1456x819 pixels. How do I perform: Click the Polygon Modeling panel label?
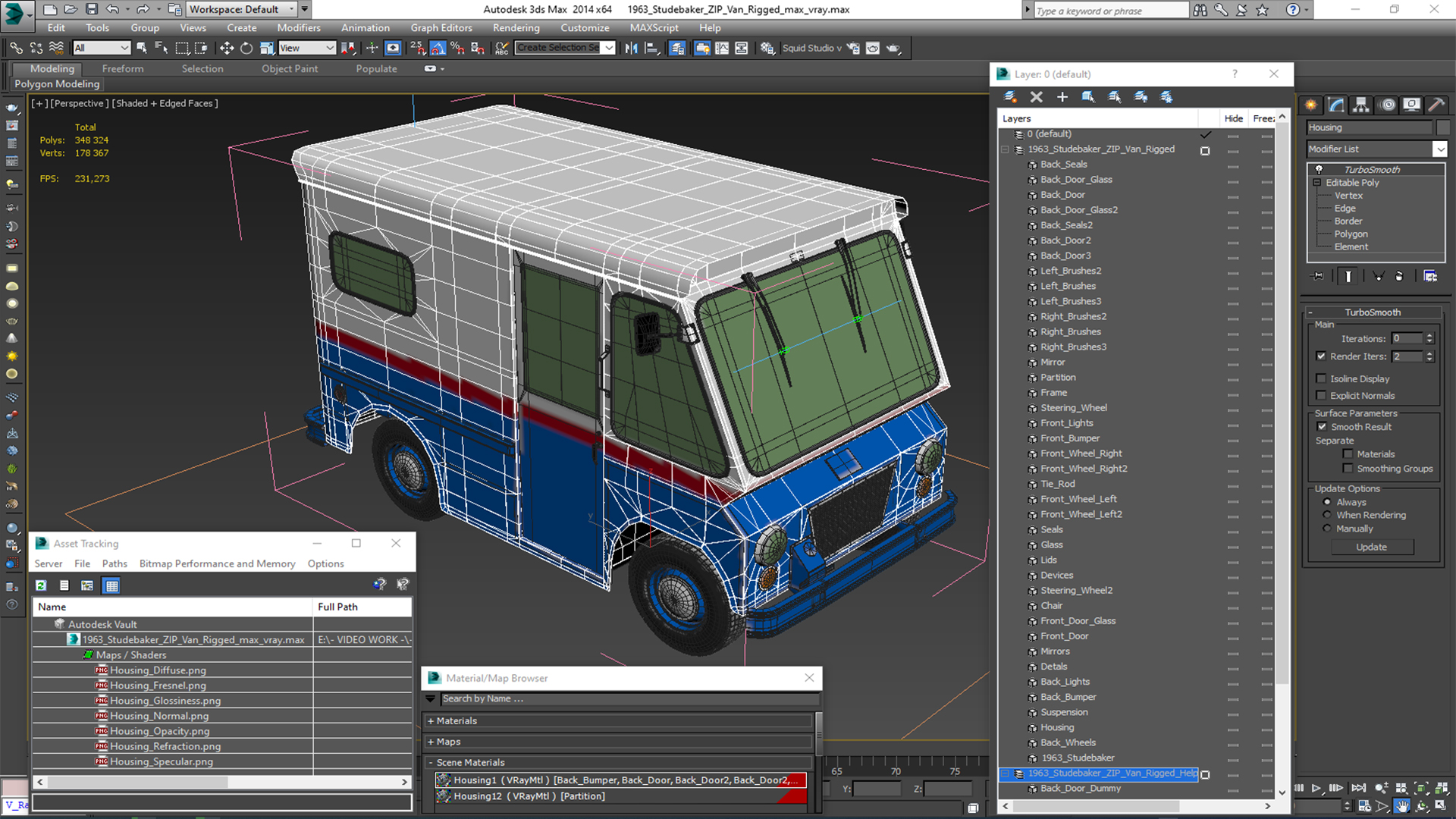57,84
